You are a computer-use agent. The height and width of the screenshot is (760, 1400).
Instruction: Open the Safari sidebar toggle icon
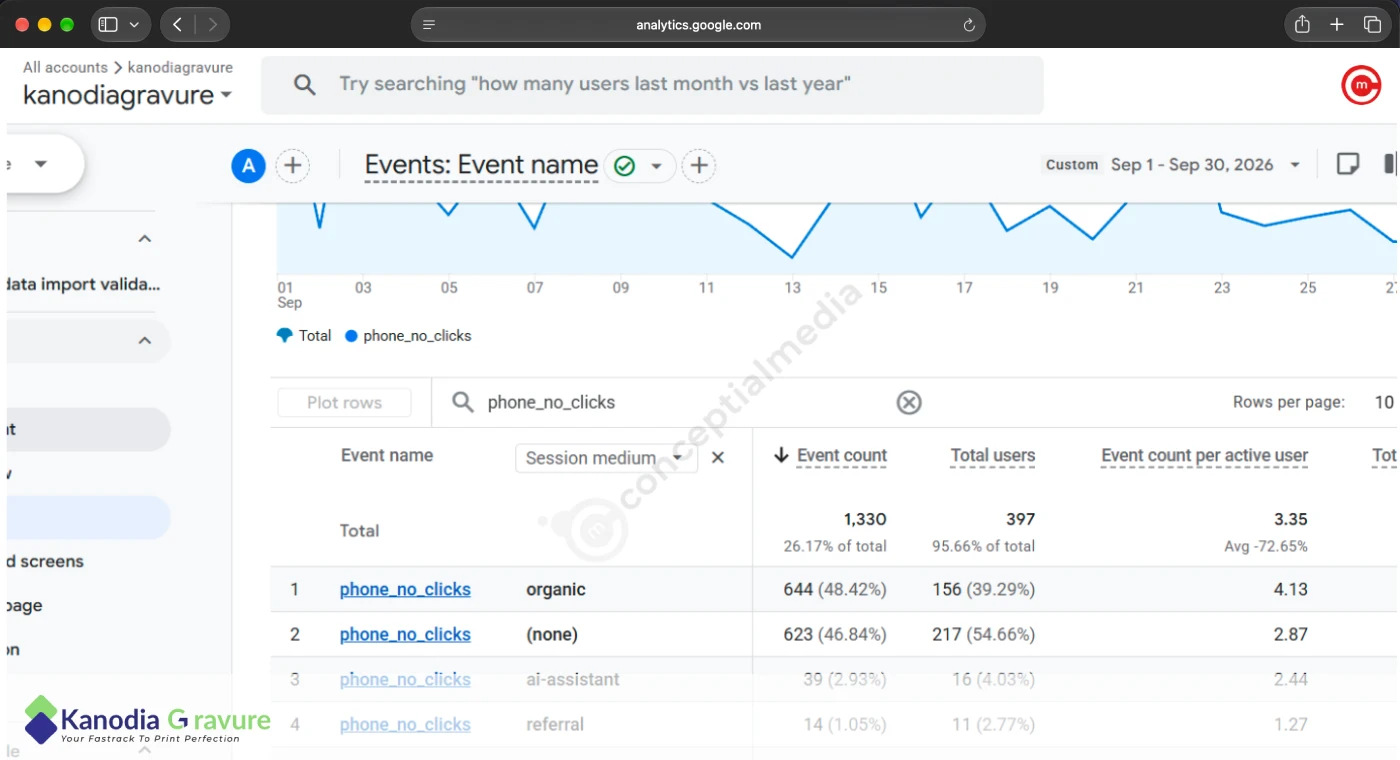pyautogui.click(x=108, y=24)
